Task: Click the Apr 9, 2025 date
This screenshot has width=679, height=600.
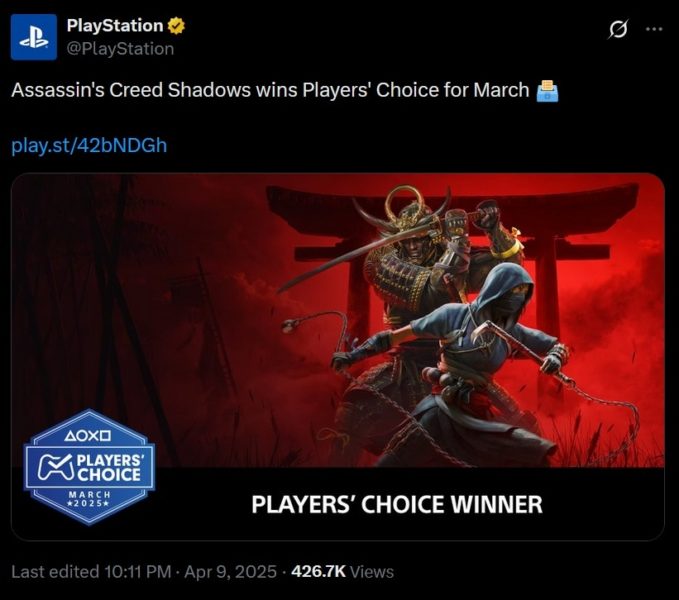Action: 230,572
